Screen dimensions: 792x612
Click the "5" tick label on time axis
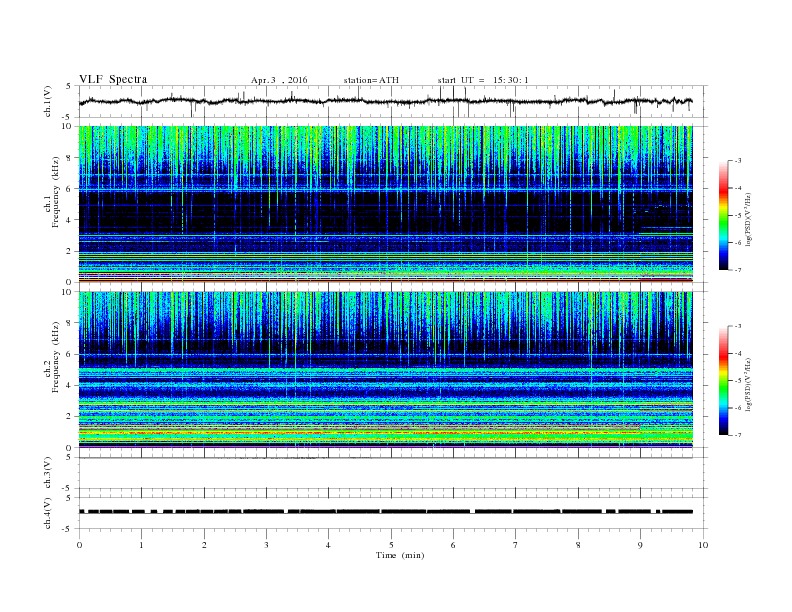point(391,545)
